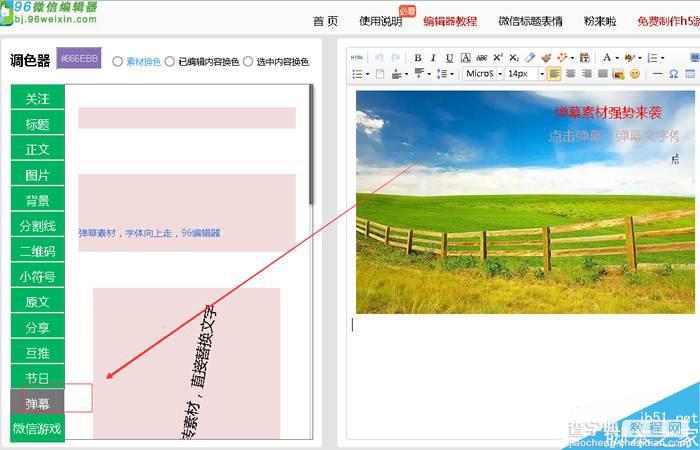This screenshot has width=700, height=450.
Task: Select the 已编辑内容换色 radio button
Action: pyautogui.click(x=170, y=62)
